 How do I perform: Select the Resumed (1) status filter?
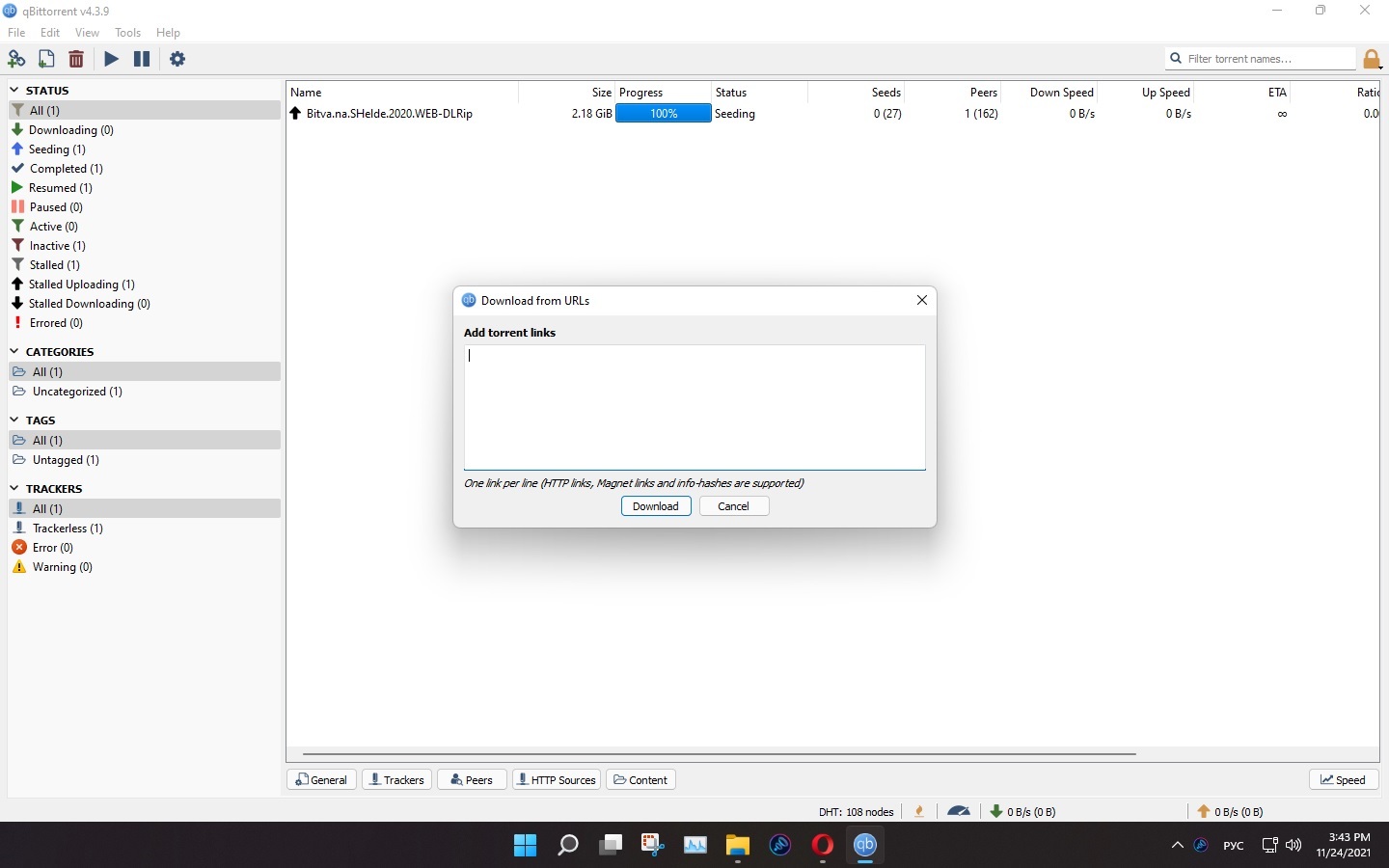[x=145, y=188]
